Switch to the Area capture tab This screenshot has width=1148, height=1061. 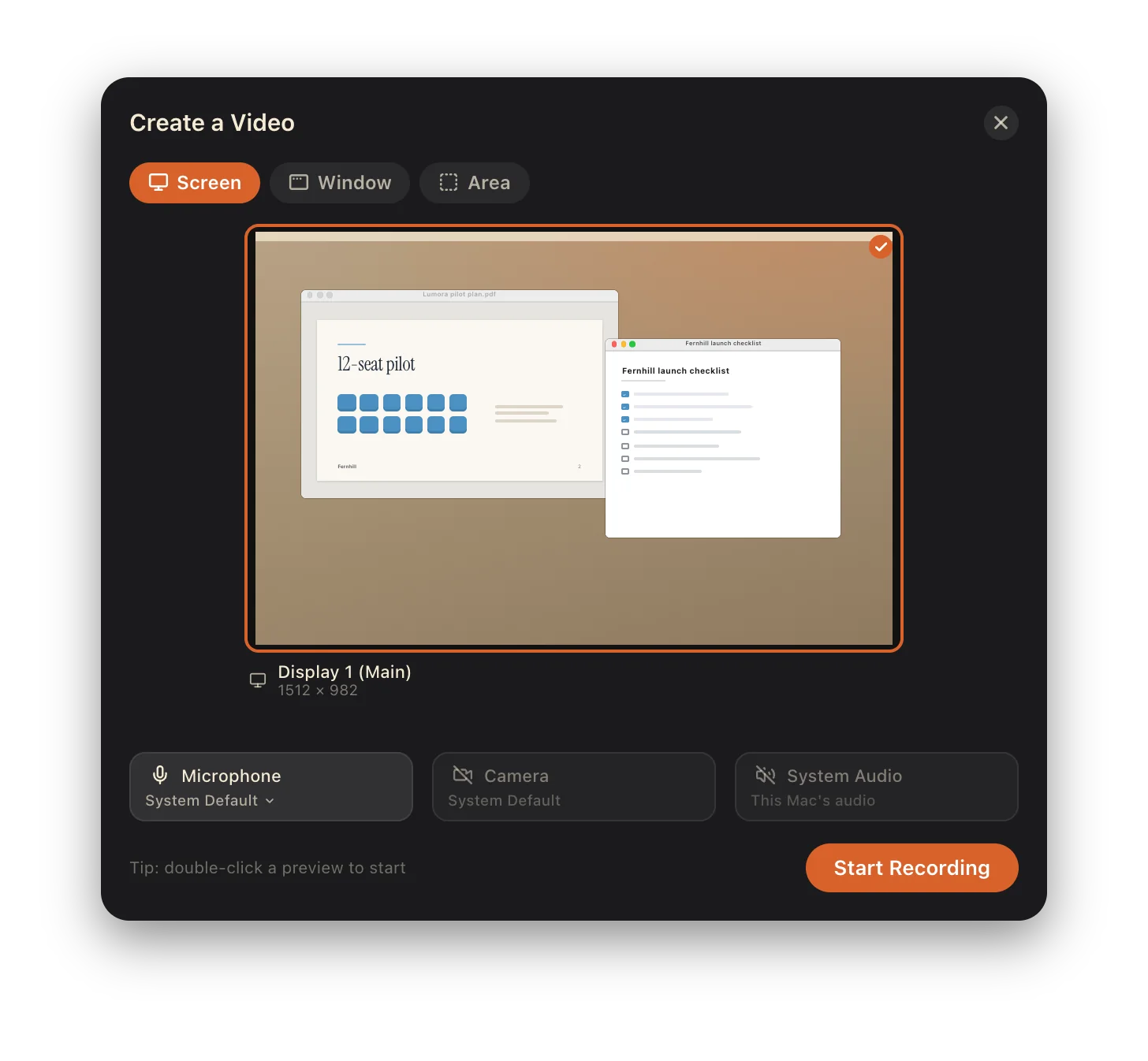475,183
